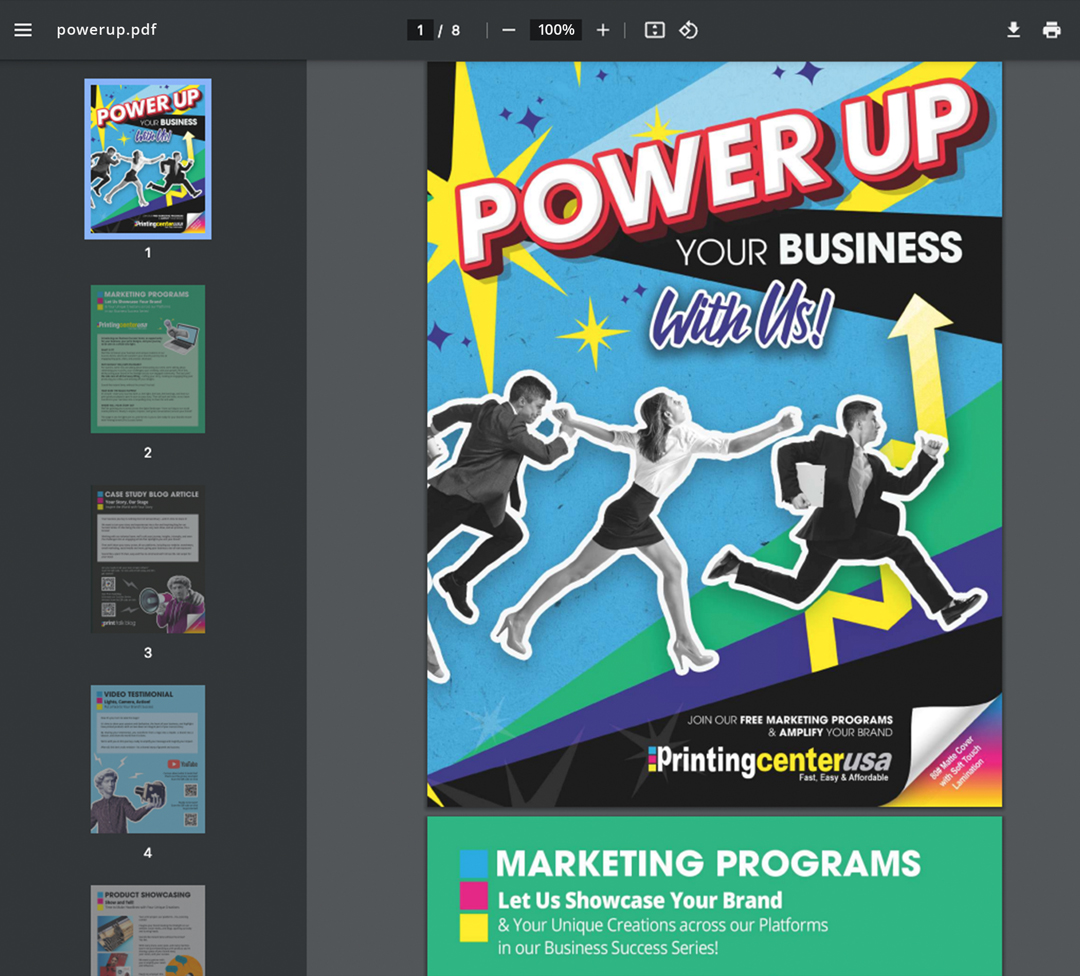1080x976 pixels.
Task: Click the zoom in plus icon
Action: click(603, 30)
